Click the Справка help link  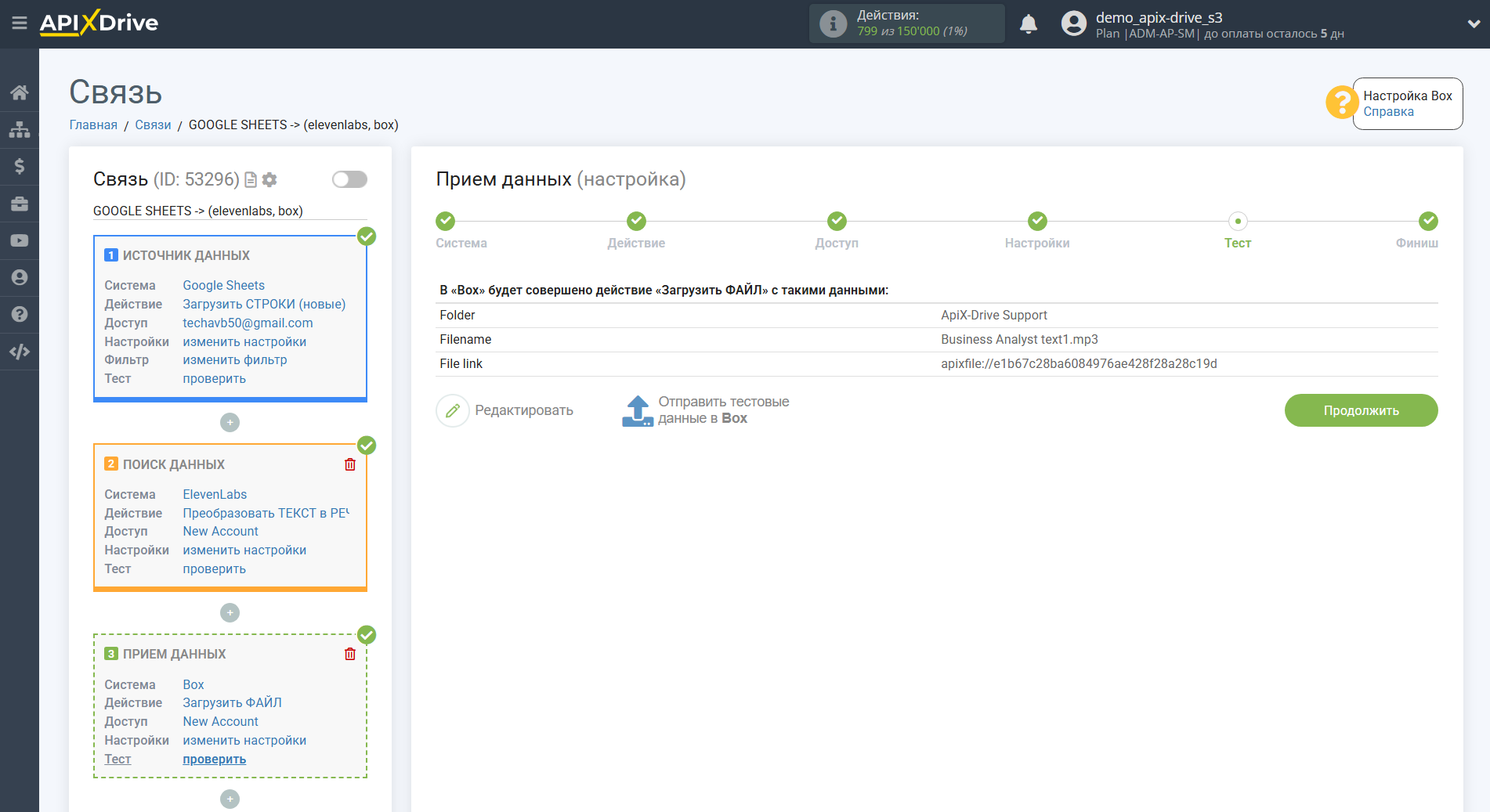coord(1388,112)
